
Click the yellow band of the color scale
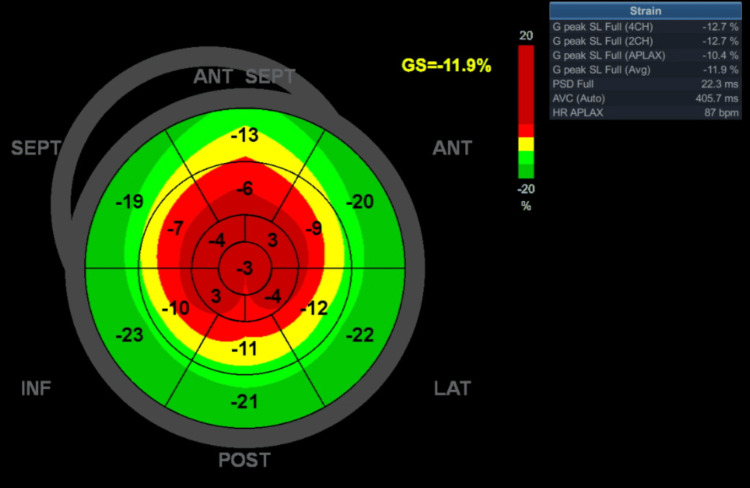coord(526,144)
